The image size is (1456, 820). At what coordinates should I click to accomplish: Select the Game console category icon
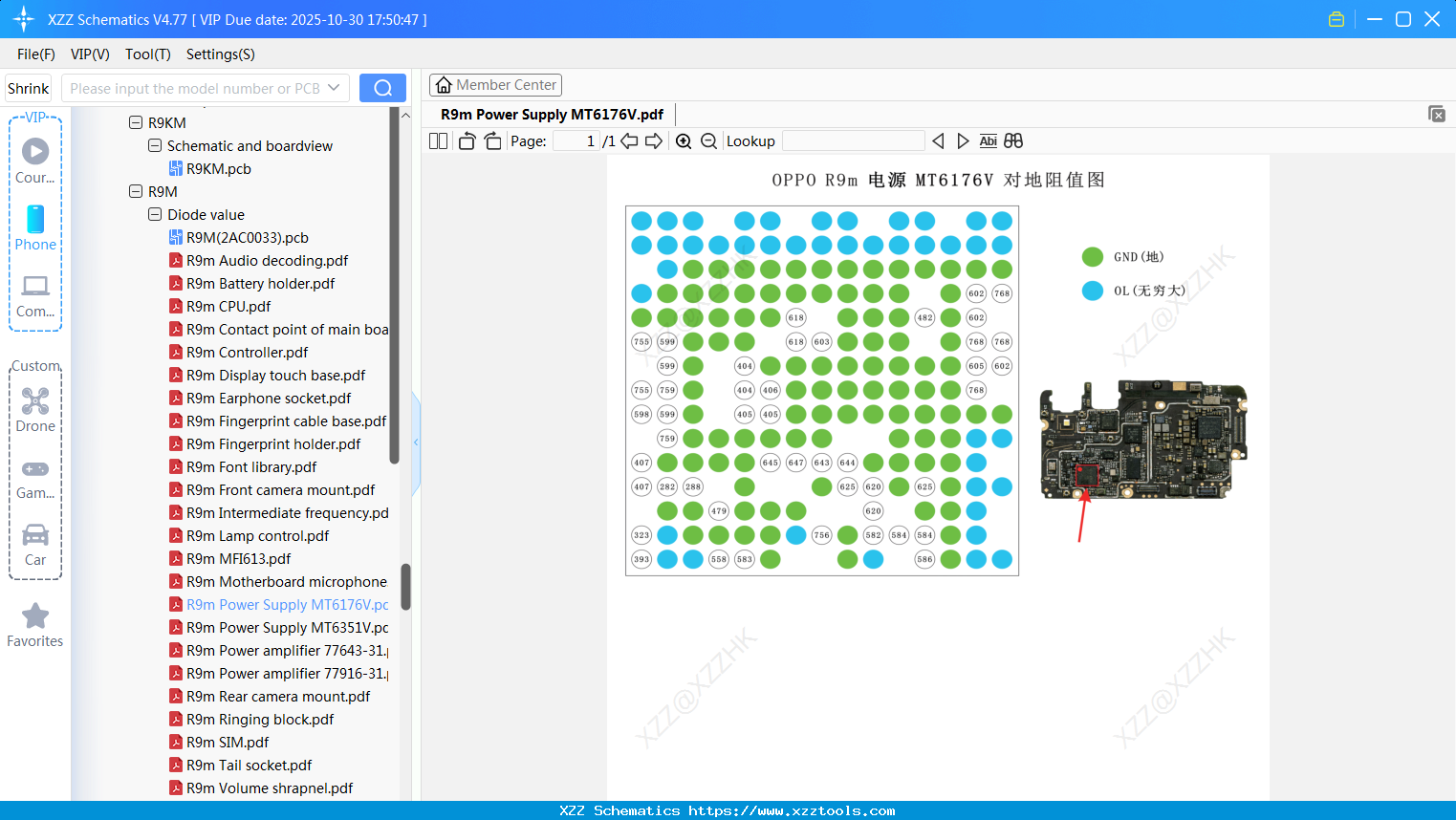35,479
